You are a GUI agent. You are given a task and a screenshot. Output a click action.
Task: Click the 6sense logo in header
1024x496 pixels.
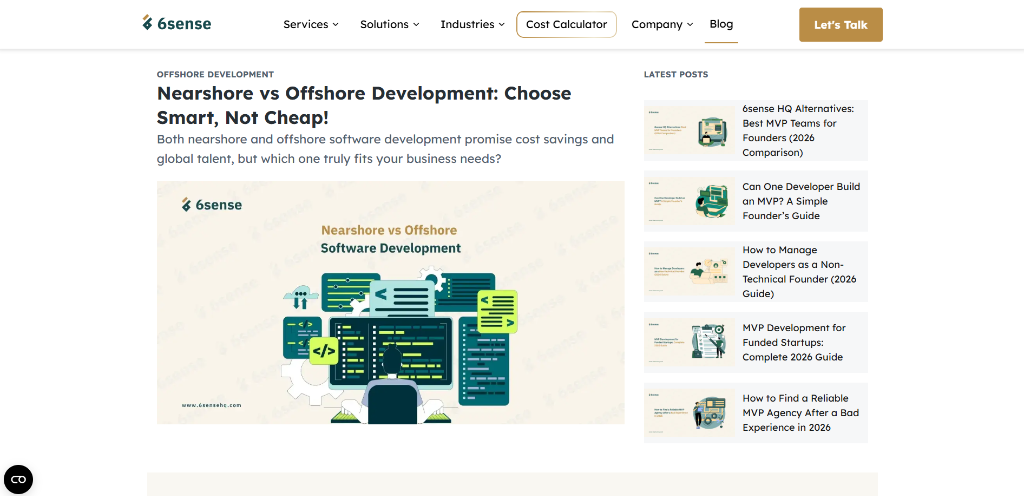coord(177,23)
